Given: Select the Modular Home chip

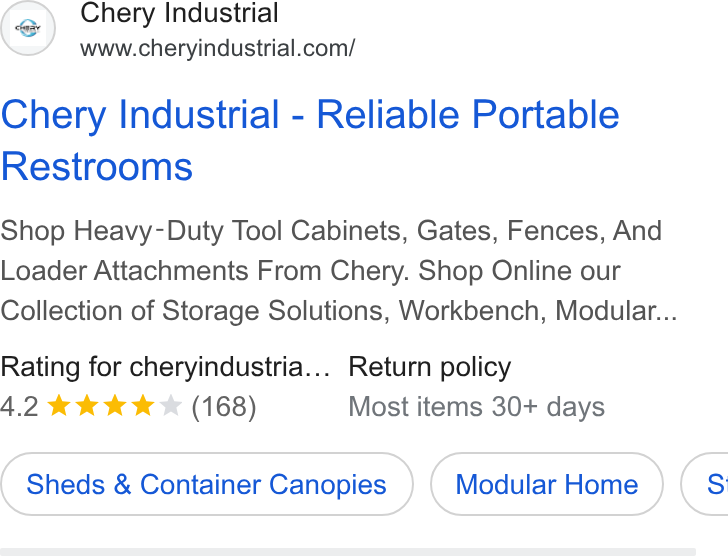Looking at the screenshot, I should 546,484.
